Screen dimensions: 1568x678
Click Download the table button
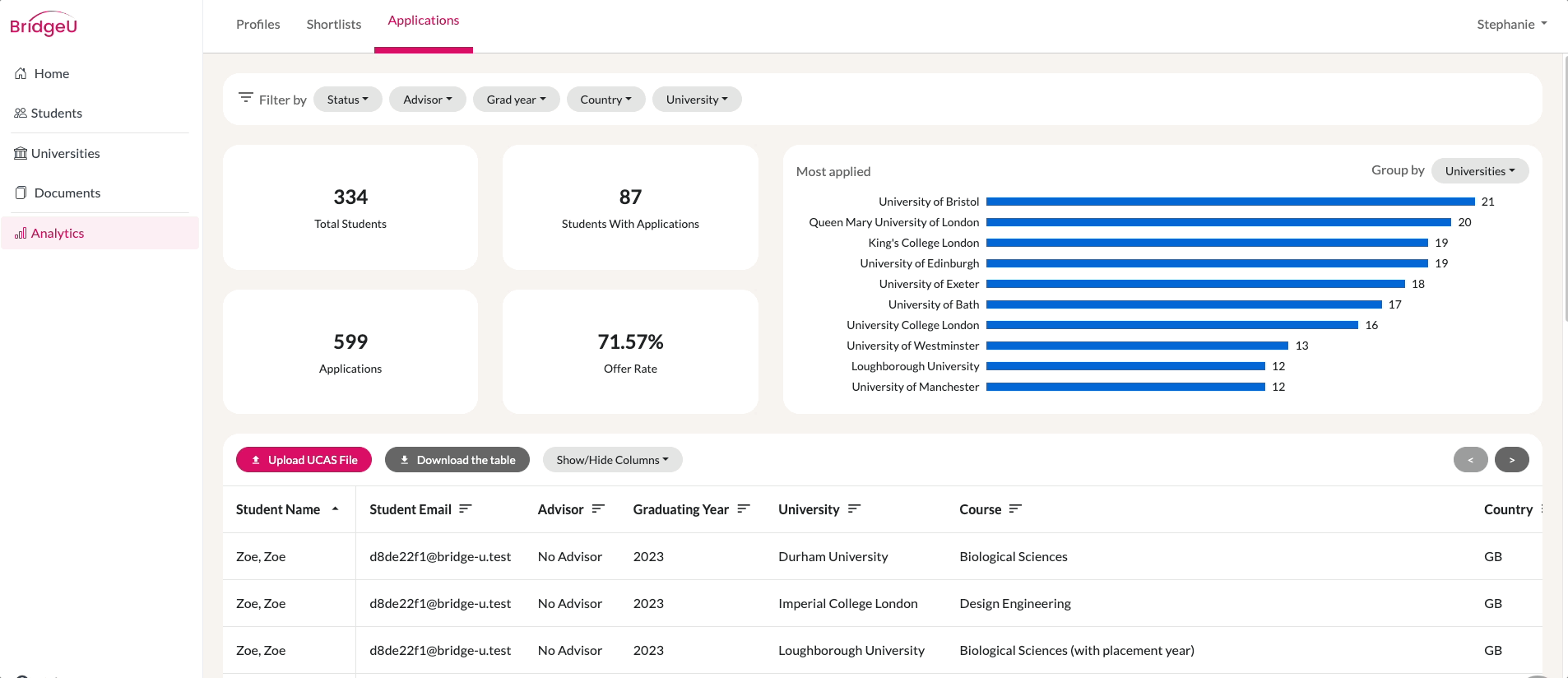[457, 460]
